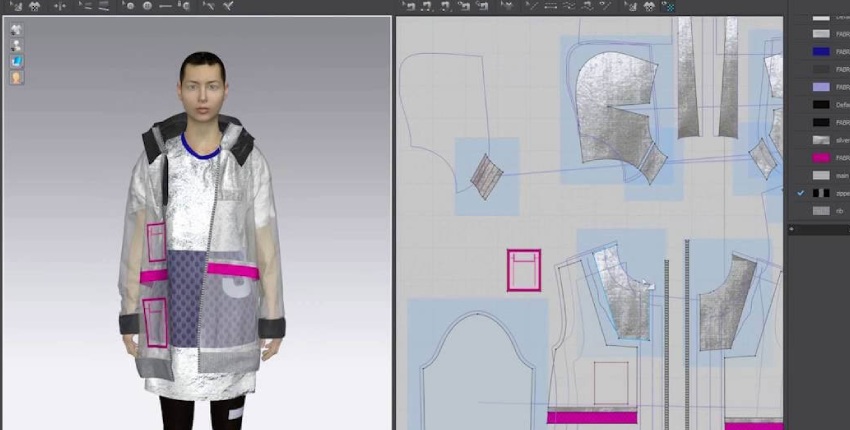
Task: Select the large silver hood pattern piece
Action: click(615, 106)
